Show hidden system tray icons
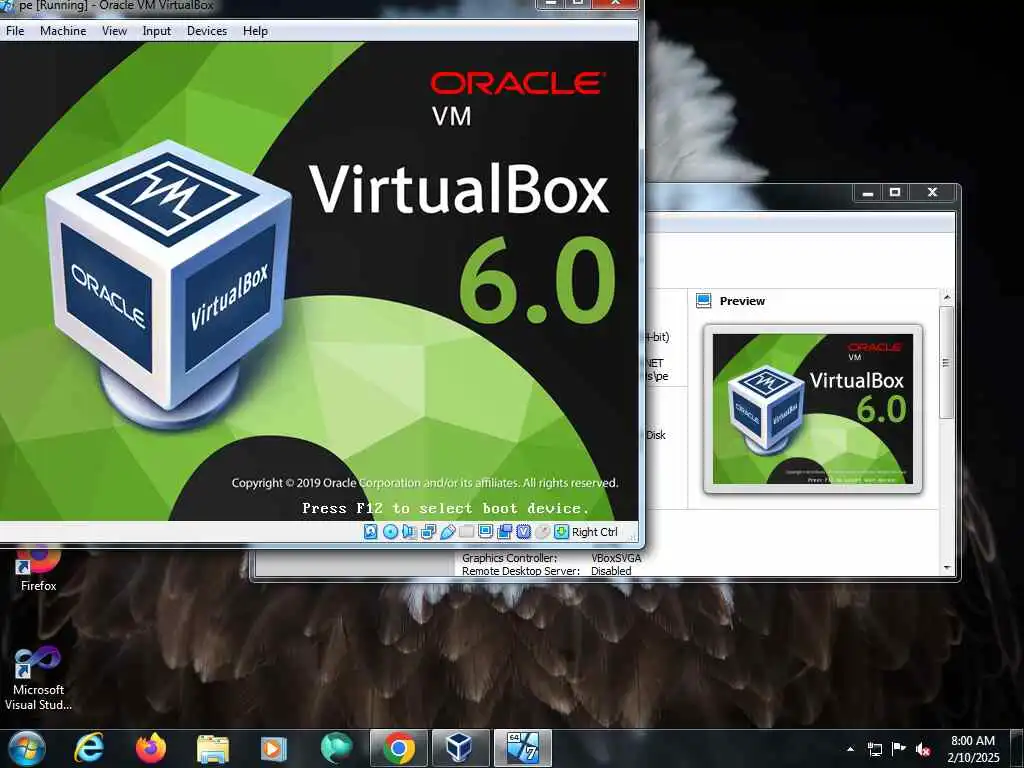This screenshot has height=768, width=1024. (850, 749)
